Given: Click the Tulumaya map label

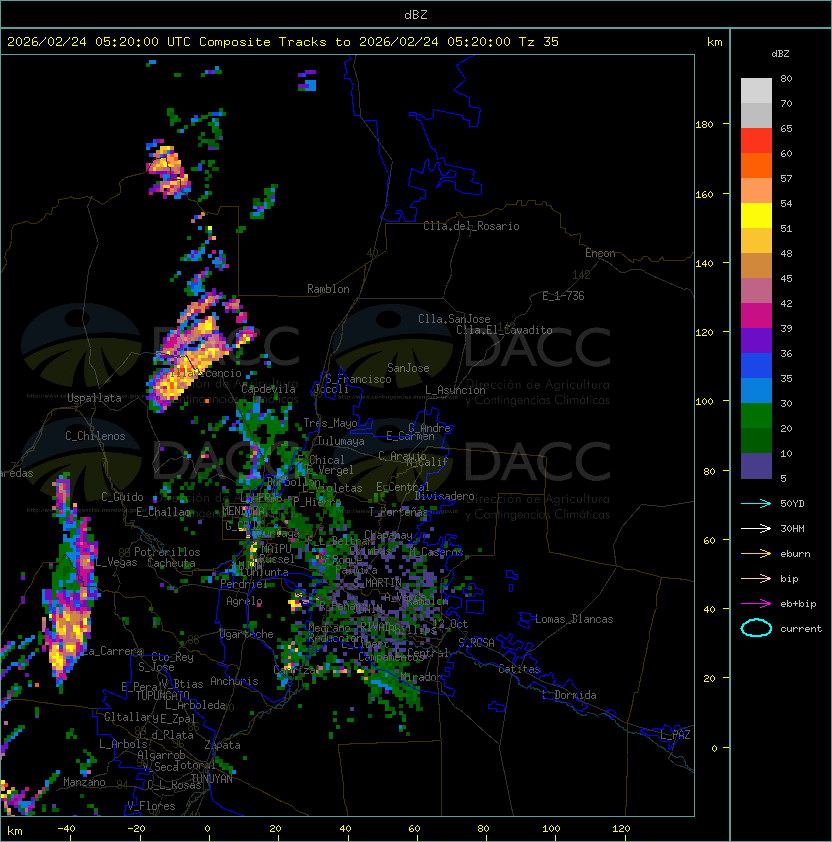Looking at the screenshot, I should coord(341,441).
